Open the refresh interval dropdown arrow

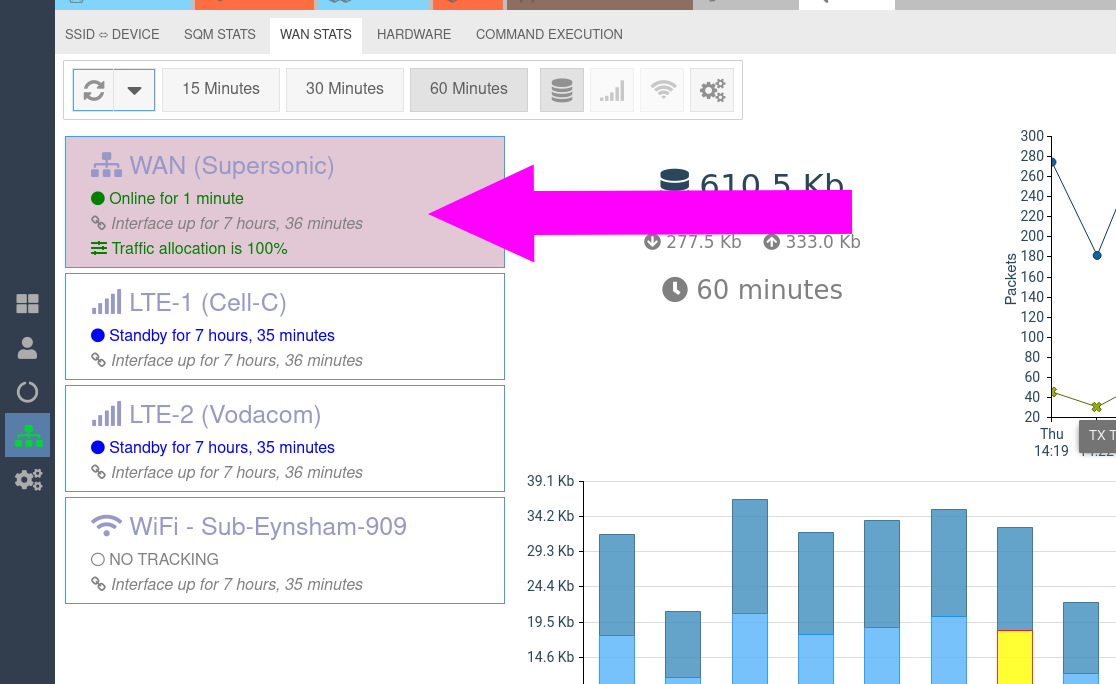[135, 90]
